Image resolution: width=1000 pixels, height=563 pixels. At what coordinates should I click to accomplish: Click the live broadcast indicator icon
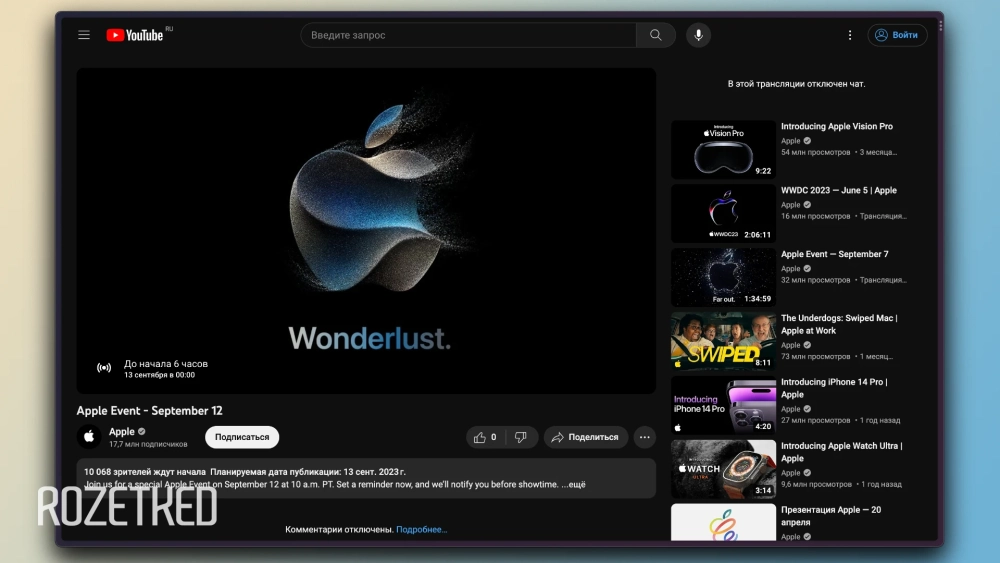coord(104,368)
